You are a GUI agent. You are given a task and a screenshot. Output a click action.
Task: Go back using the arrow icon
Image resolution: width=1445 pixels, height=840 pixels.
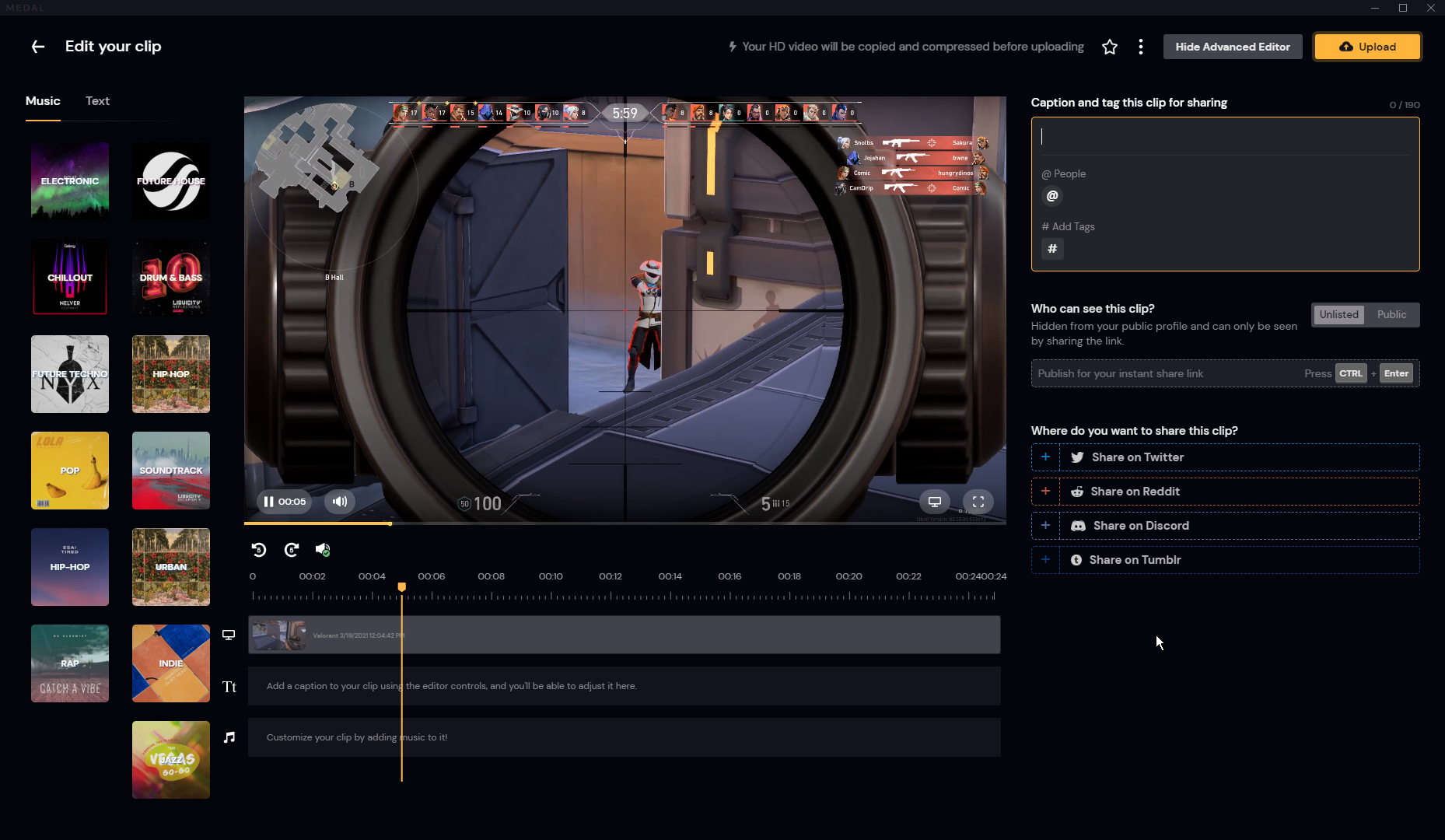(x=37, y=47)
